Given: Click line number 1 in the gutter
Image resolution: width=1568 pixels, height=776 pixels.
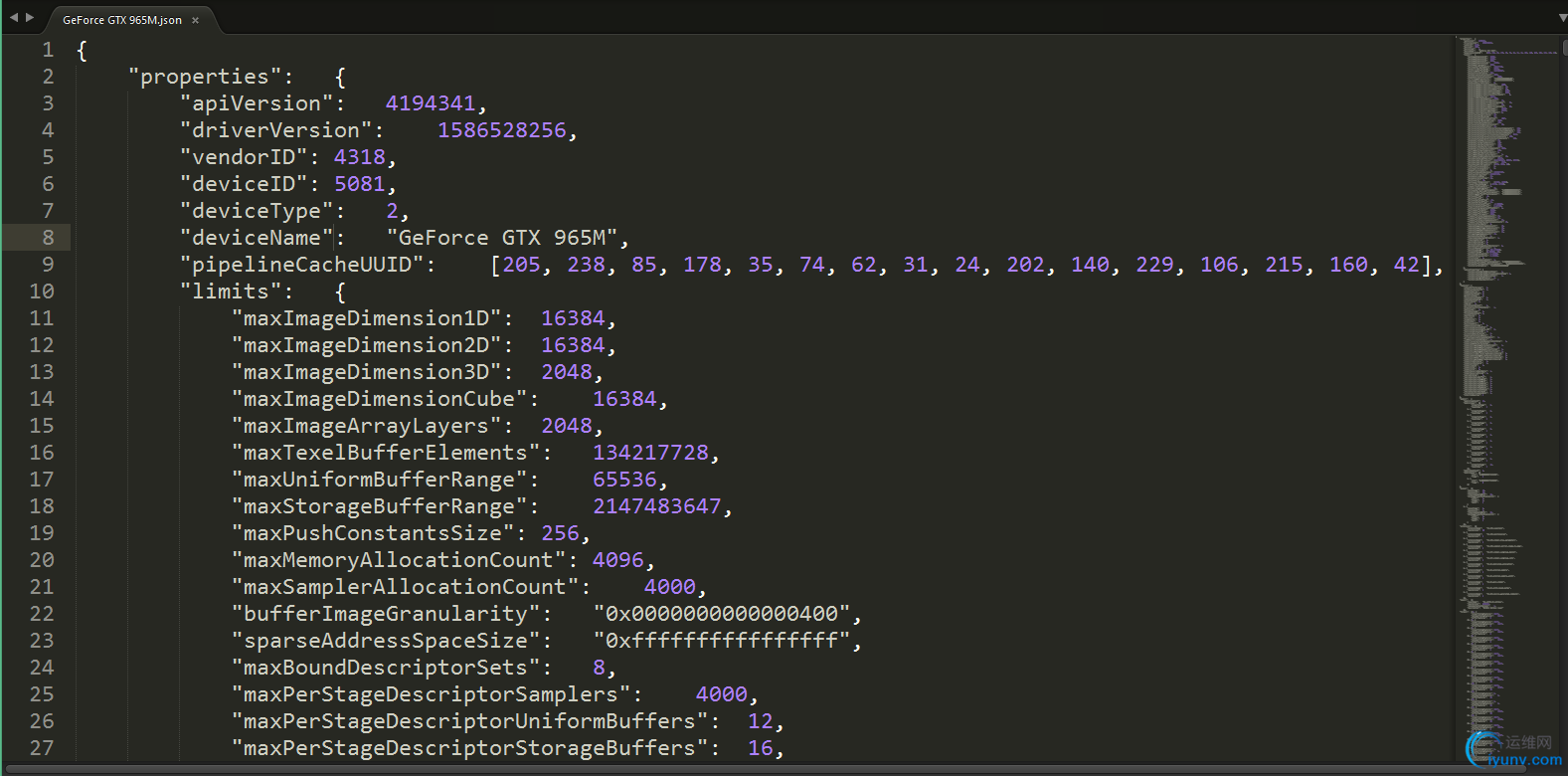Looking at the screenshot, I should click(x=48, y=50).
